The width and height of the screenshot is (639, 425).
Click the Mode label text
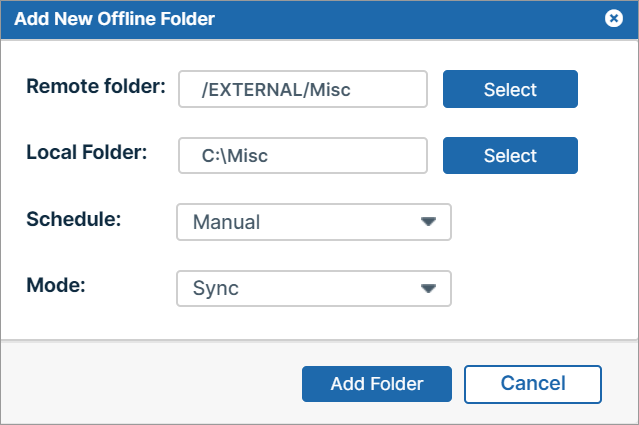(56, 285)
